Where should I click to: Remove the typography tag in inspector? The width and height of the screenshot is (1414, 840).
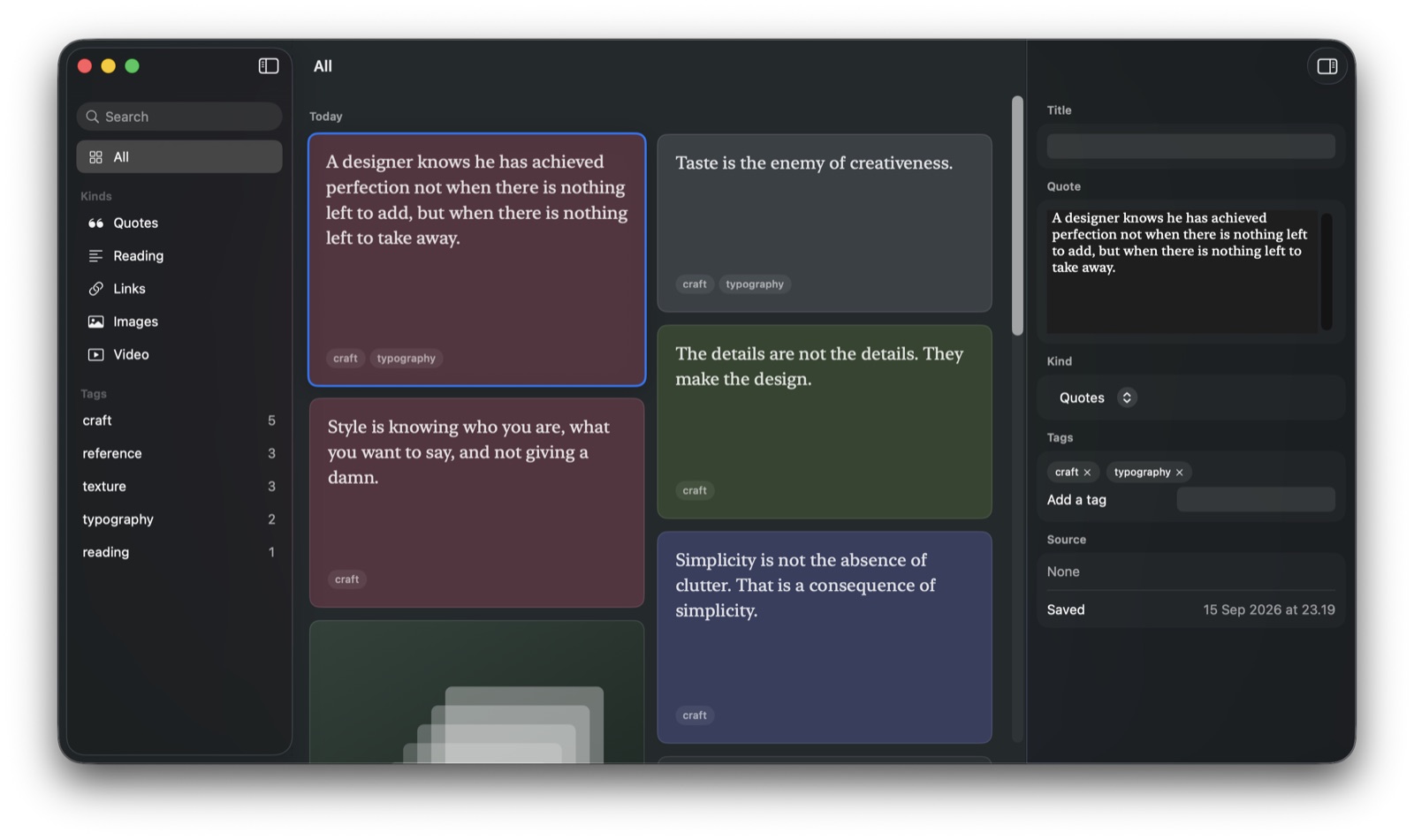tap(1179, 473)
